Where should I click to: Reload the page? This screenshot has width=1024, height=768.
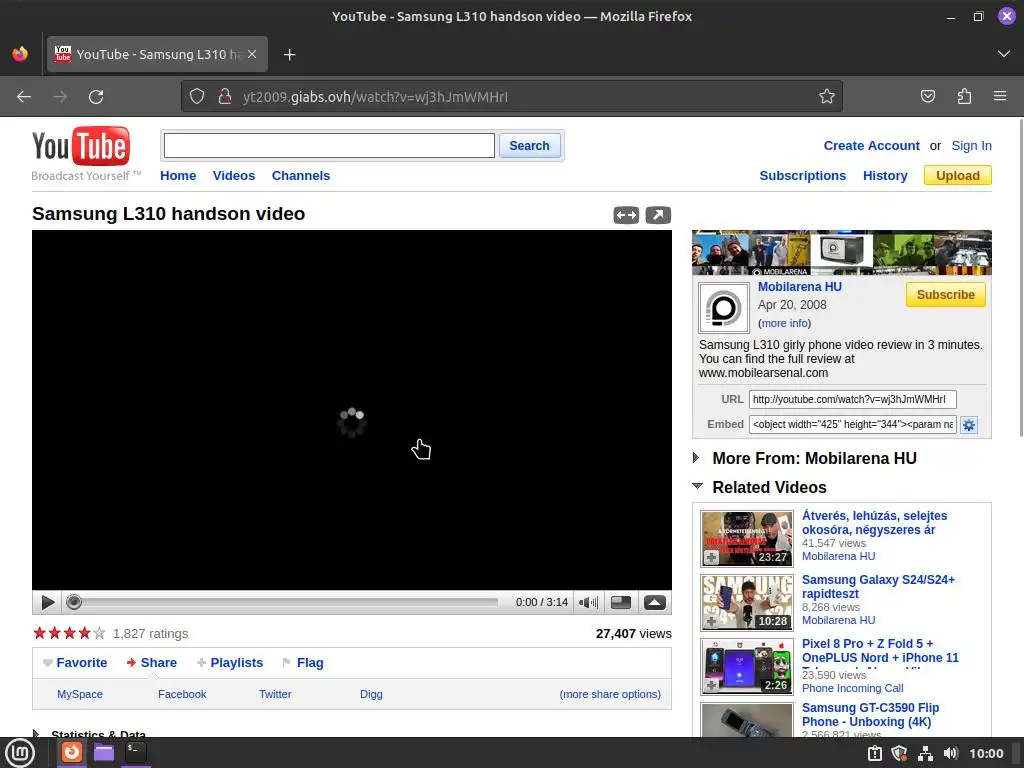pos(96,97)
